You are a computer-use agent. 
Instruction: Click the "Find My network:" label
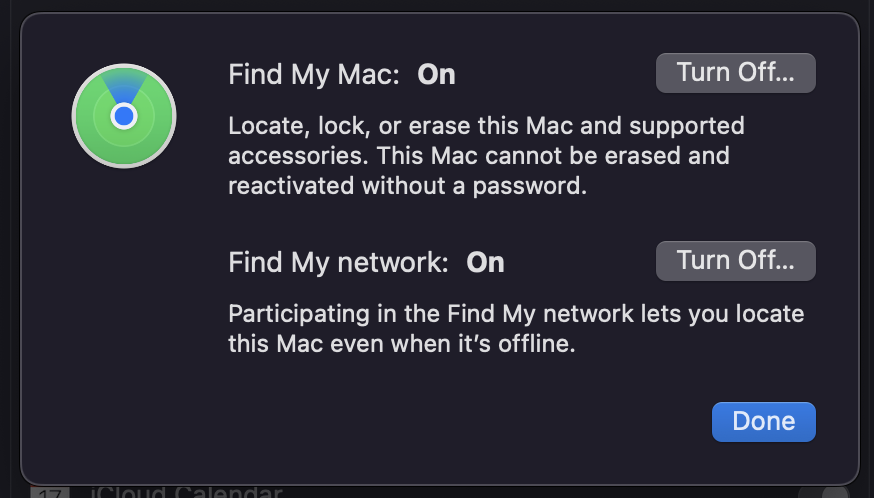click(x=338, y=263)
